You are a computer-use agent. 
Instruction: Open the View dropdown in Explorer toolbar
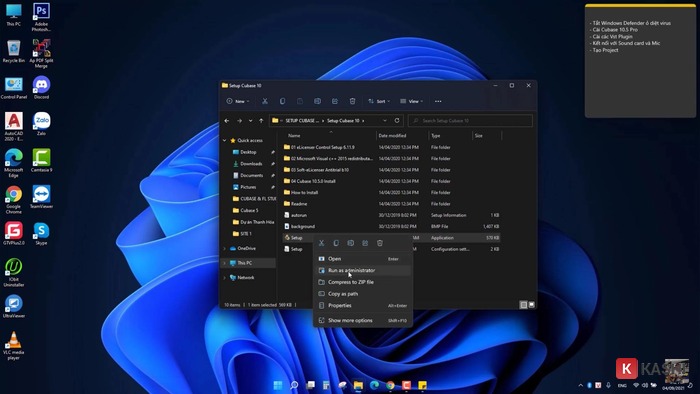tap(412, 101)
